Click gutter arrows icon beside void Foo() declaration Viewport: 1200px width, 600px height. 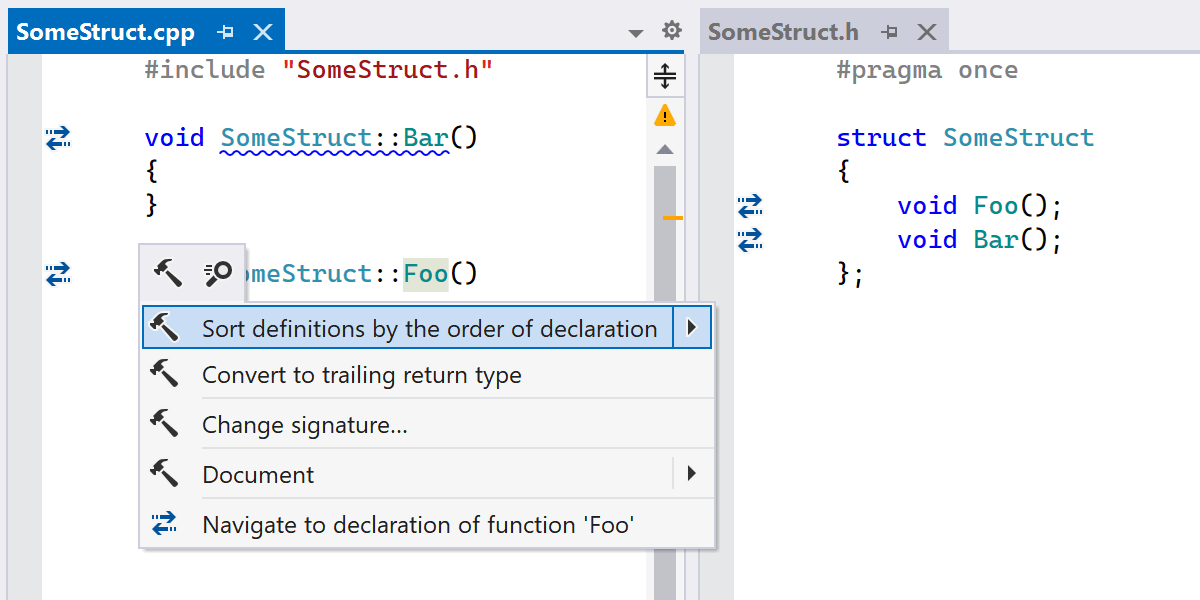750,206
